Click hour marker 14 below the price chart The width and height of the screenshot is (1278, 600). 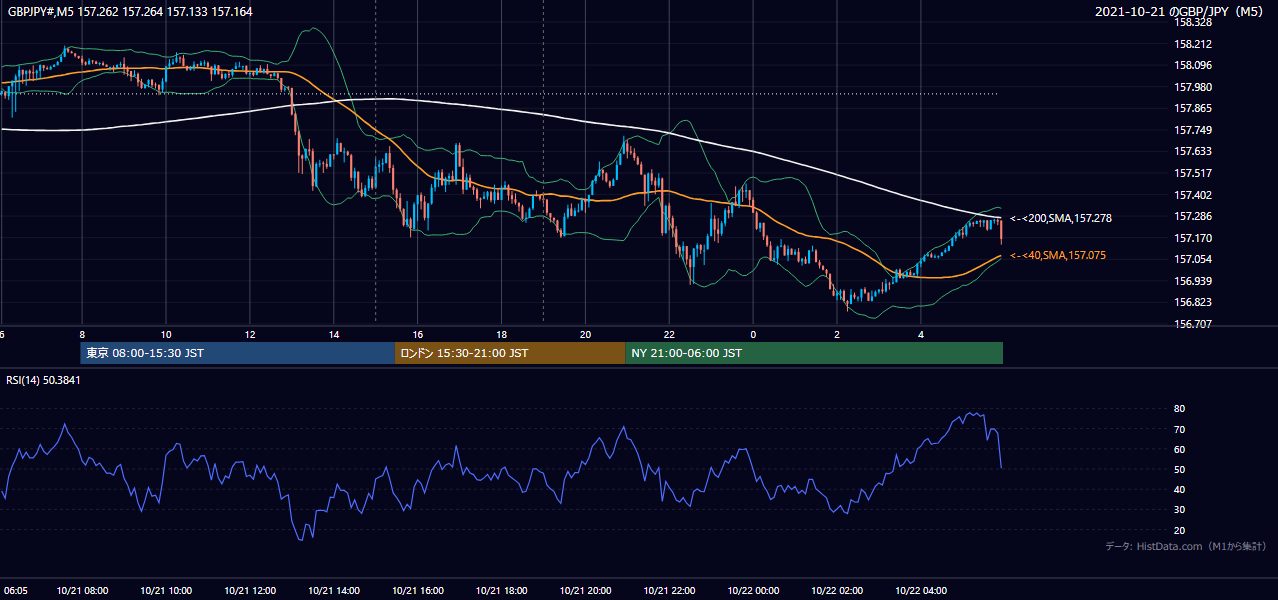[334, 334]
